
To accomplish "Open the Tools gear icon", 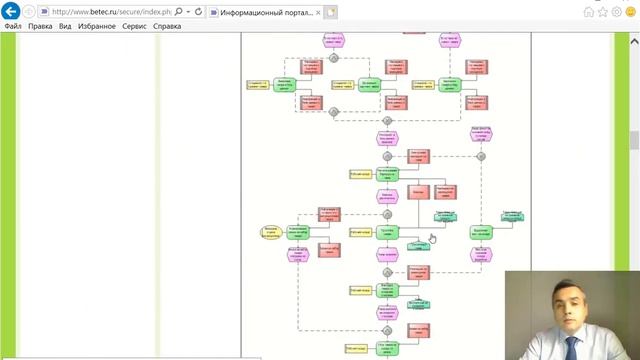I will click(616, 12).
